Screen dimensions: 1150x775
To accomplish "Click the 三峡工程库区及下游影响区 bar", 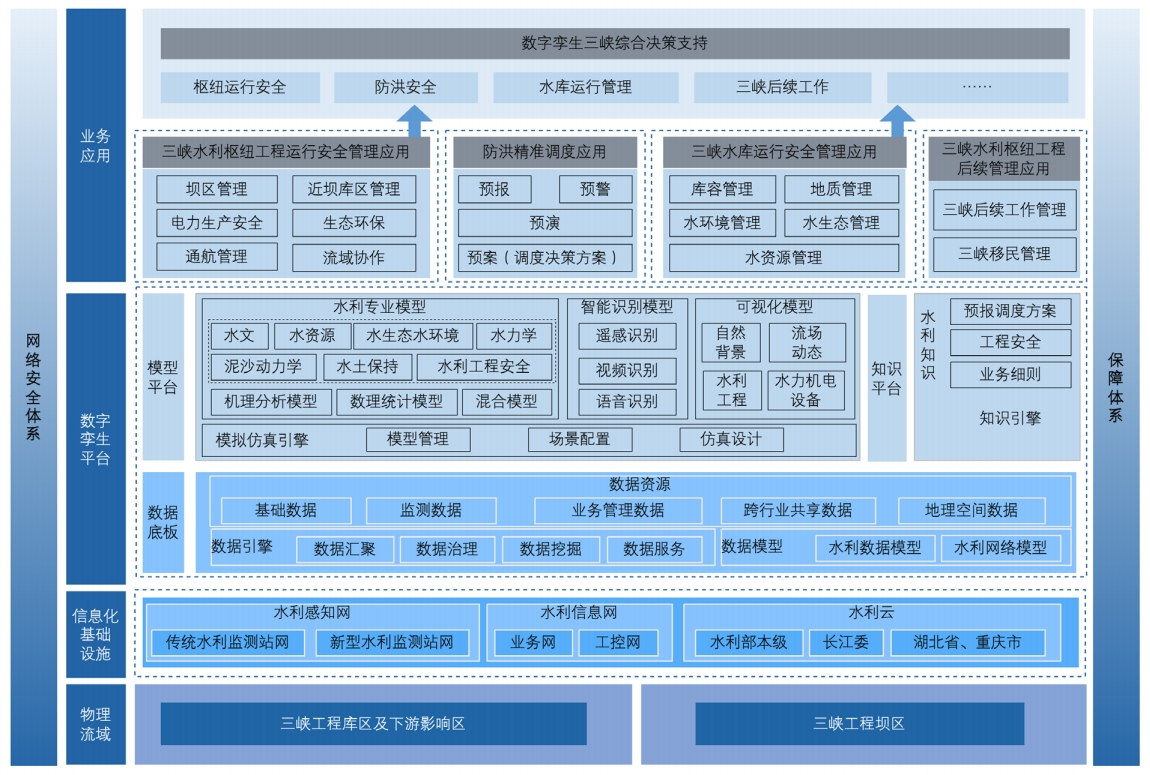I will 373,724.
